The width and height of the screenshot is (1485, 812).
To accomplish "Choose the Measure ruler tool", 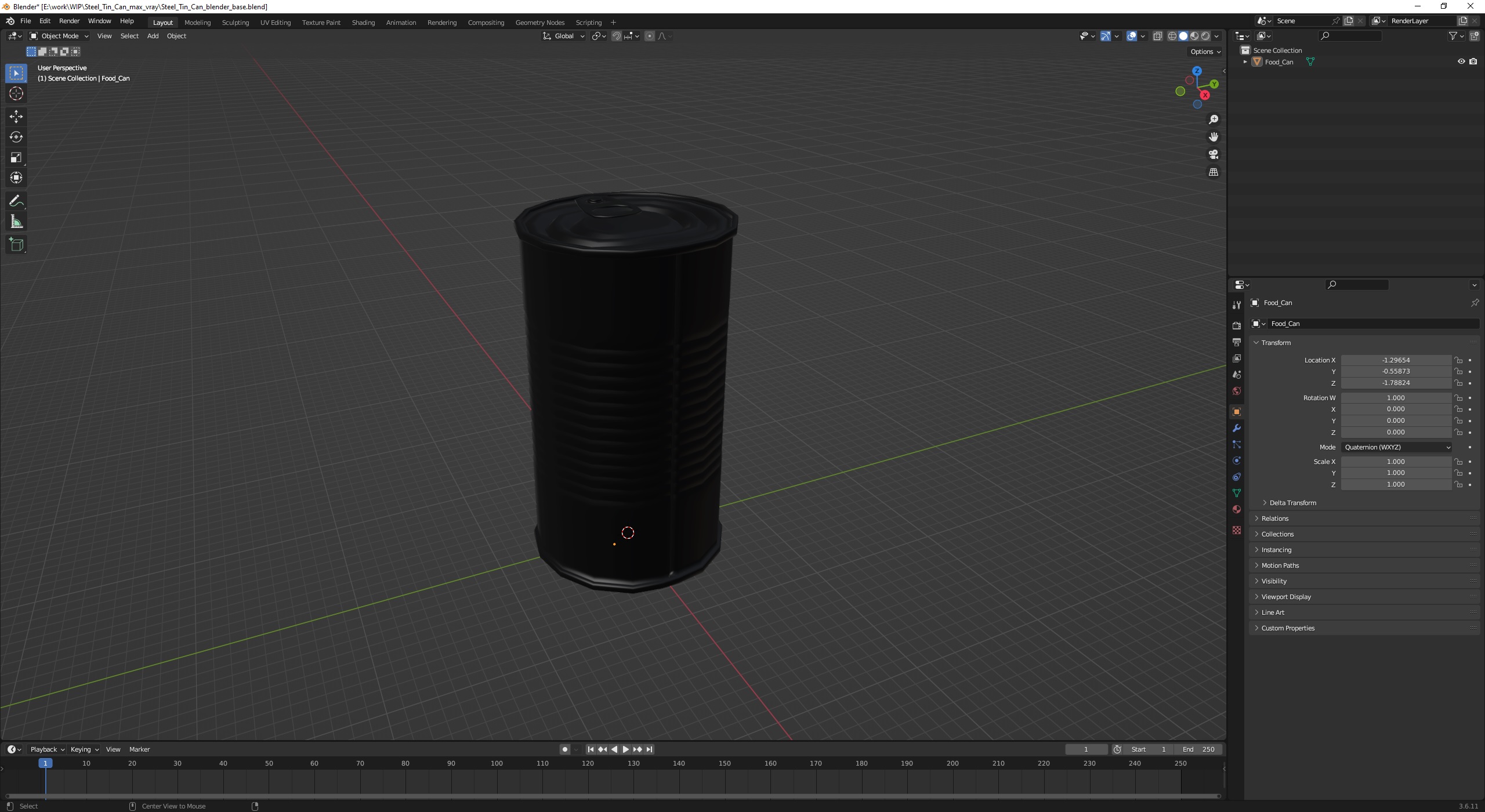I will point(16,222).
